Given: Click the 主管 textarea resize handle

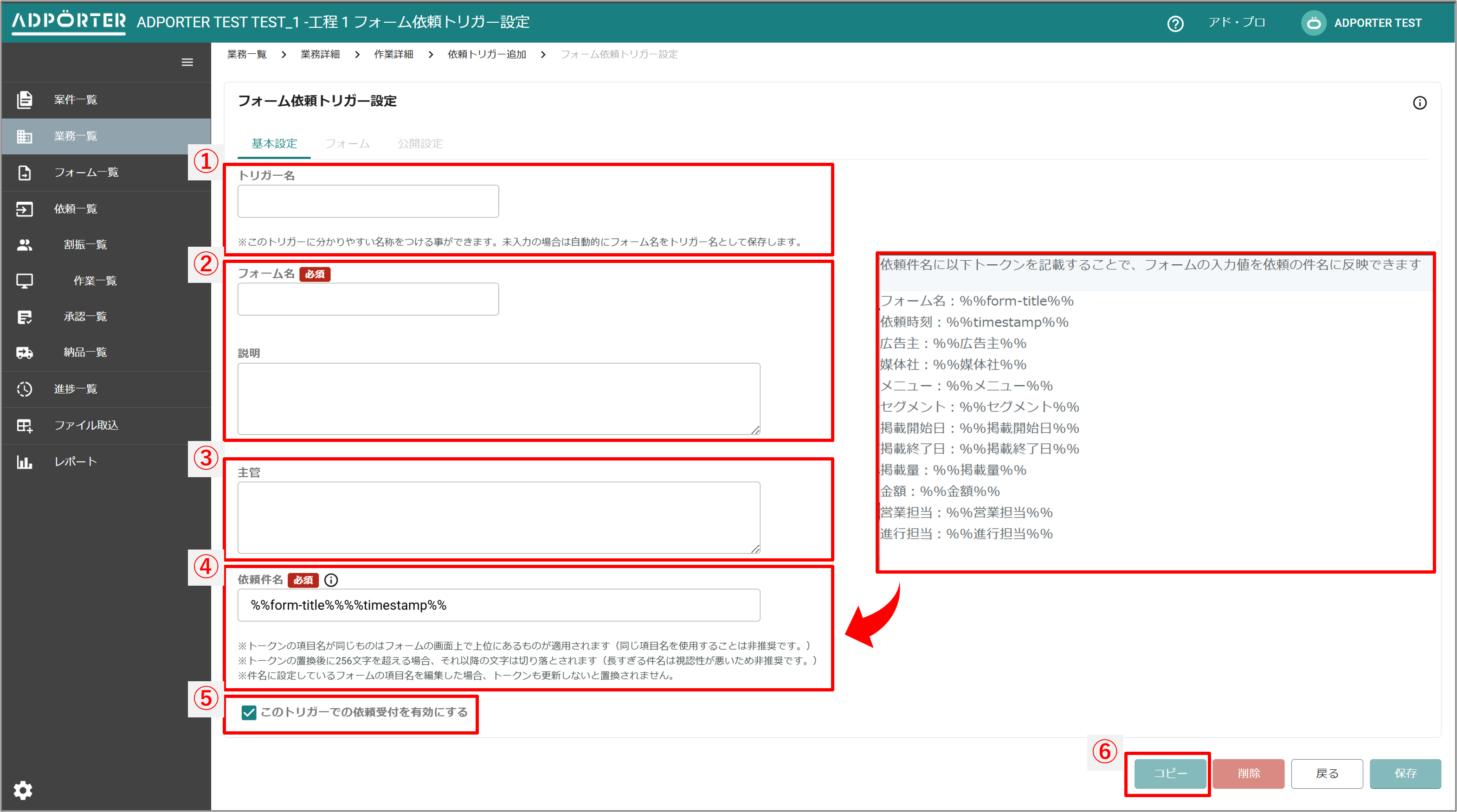Looking at the screenshot, I should [755, 549].
